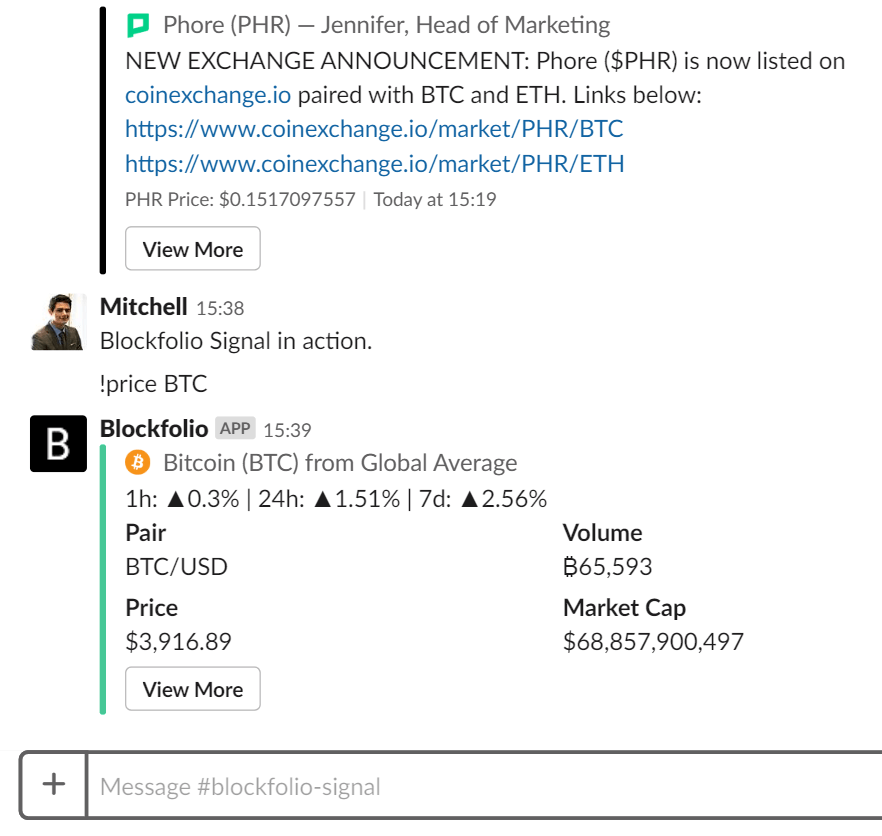Click the green Phore logo icon
This screenshot has width=882, height=836.
[x=138, y=25]
